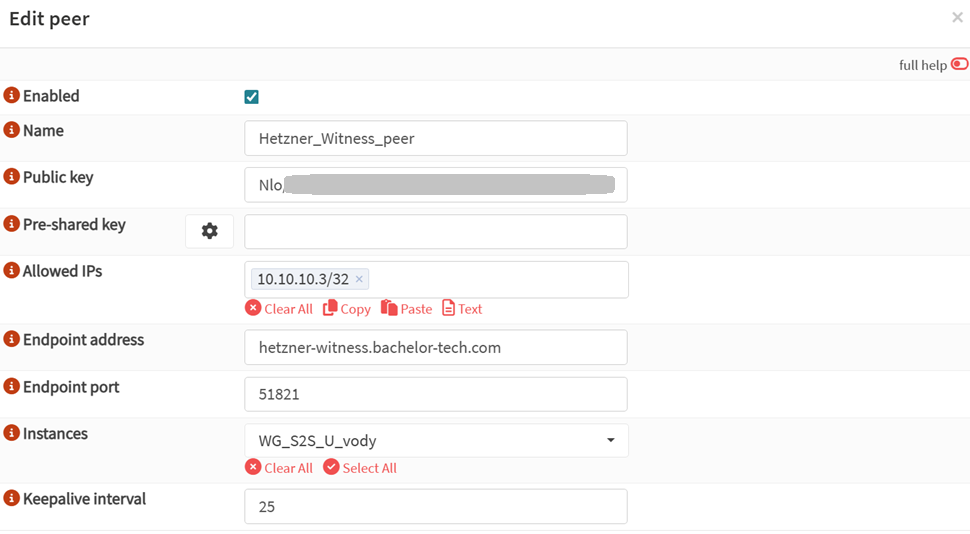Click the Endpoint port field
Screen dimensions: 970x534
click(436, 394)
